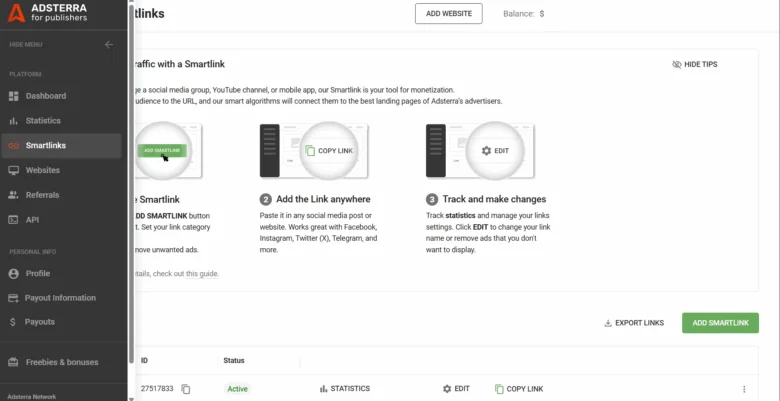Open Freebies & bonuses section
The image size is (780, 401).
pyautogui.click(x=61, y=362)
